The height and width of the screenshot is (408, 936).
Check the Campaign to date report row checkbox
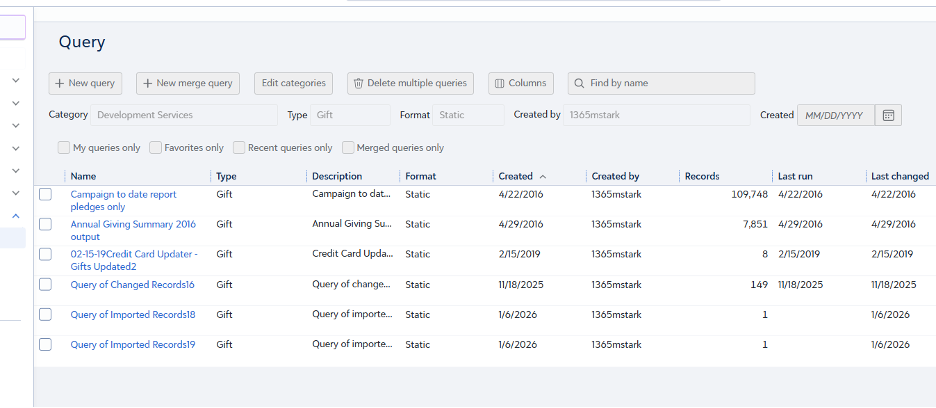click(x=45, y=194)
